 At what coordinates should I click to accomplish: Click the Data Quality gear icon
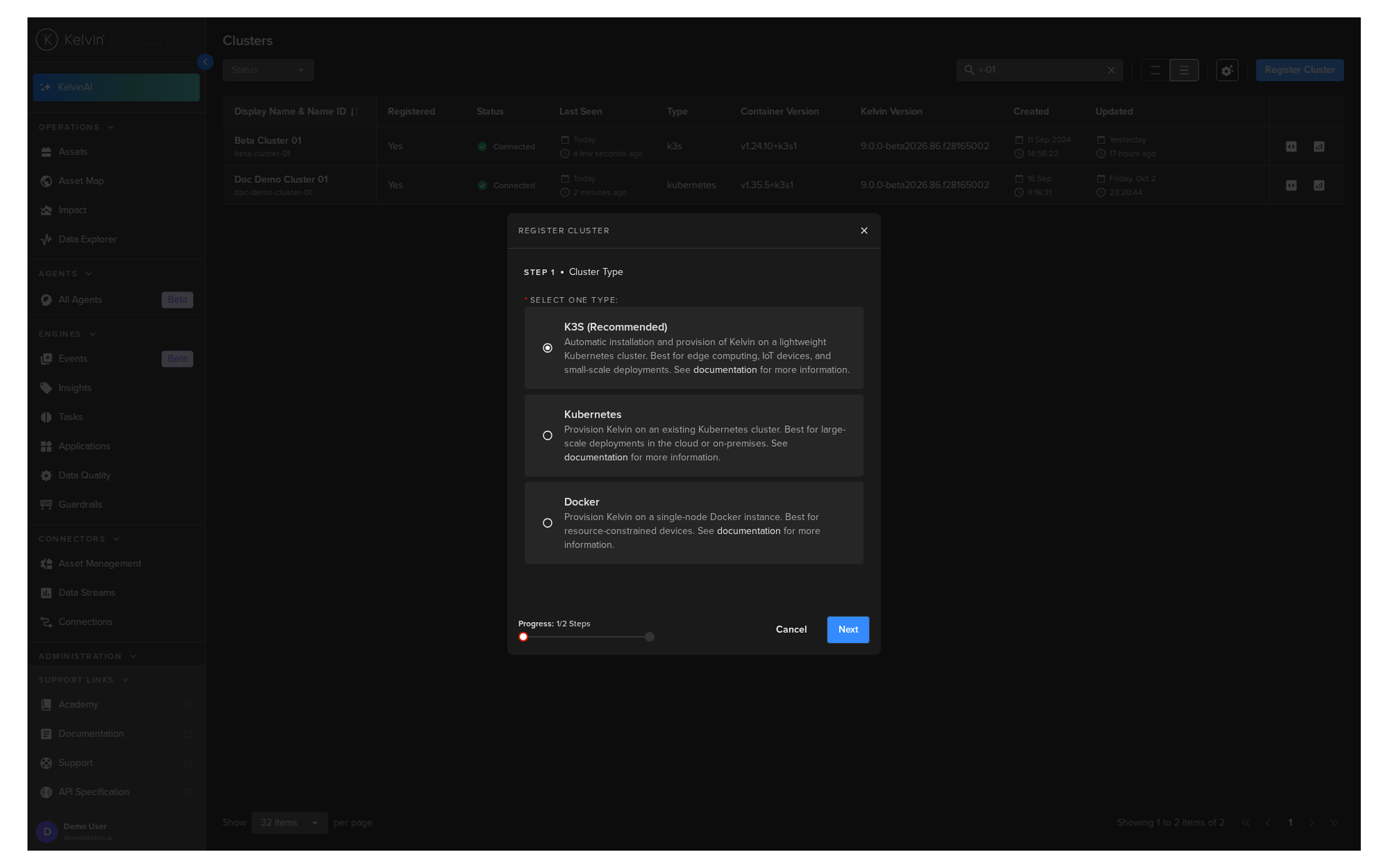[46, 476]
